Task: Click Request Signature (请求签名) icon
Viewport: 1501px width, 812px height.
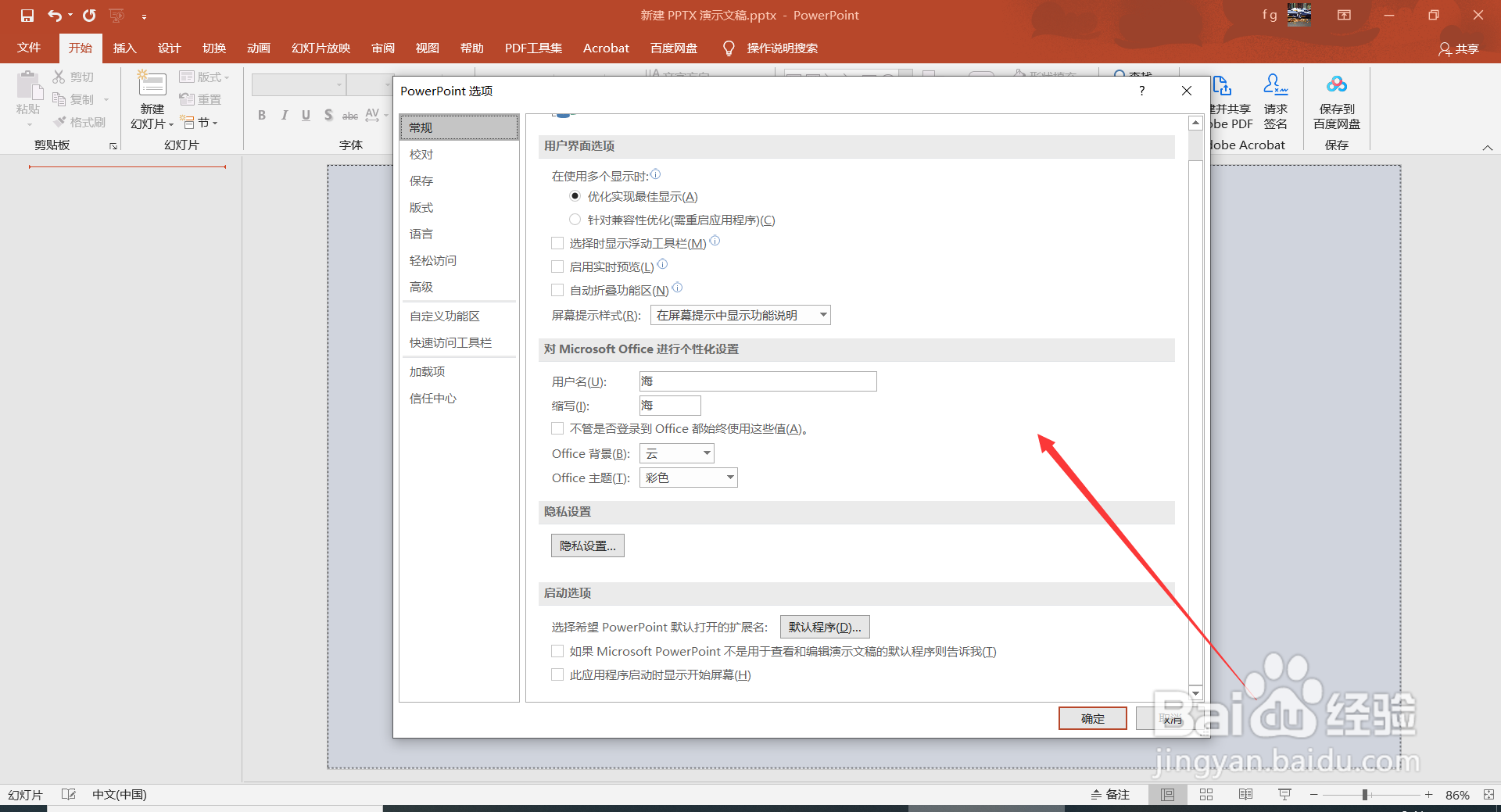Action: [1275, 84]
